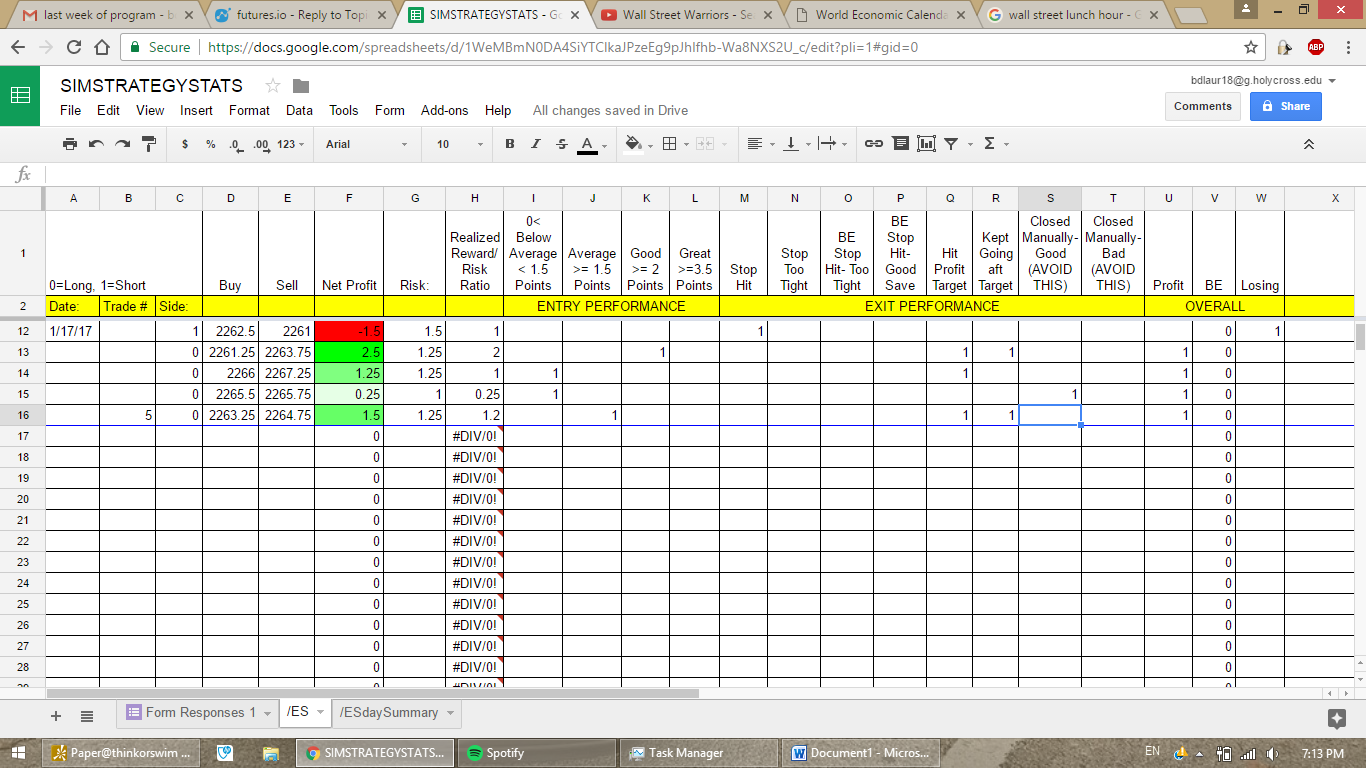Add a new sheet with plus button
The width and height of the screenshot is (1366, 768).
[x=56, y=716]
